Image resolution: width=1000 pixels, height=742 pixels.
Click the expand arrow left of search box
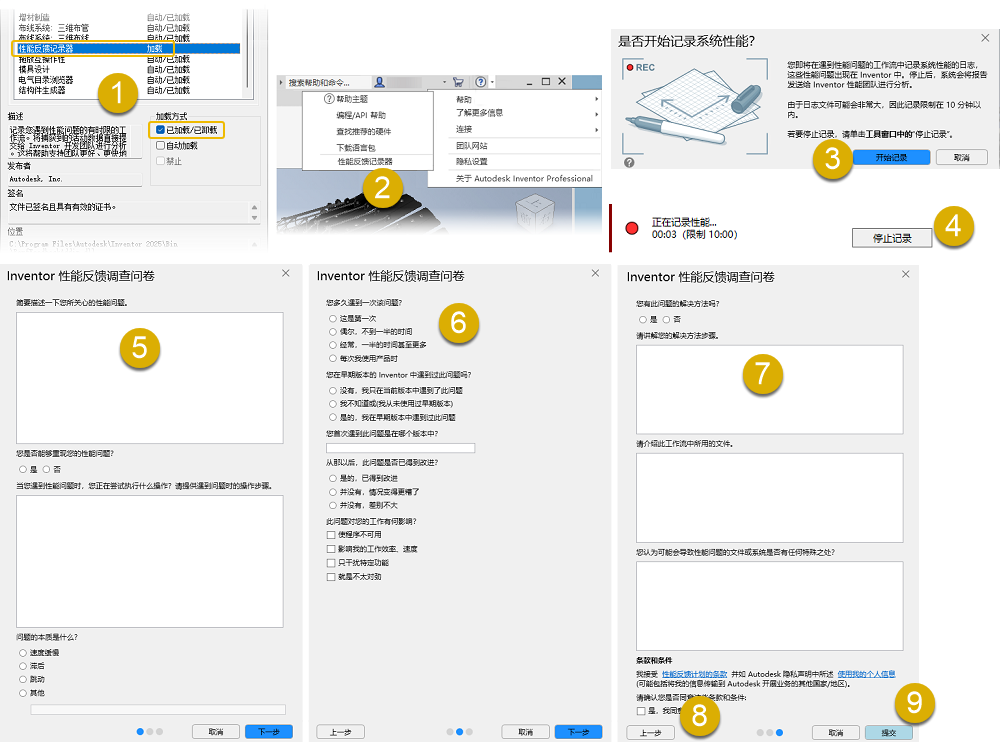point(281,82)
